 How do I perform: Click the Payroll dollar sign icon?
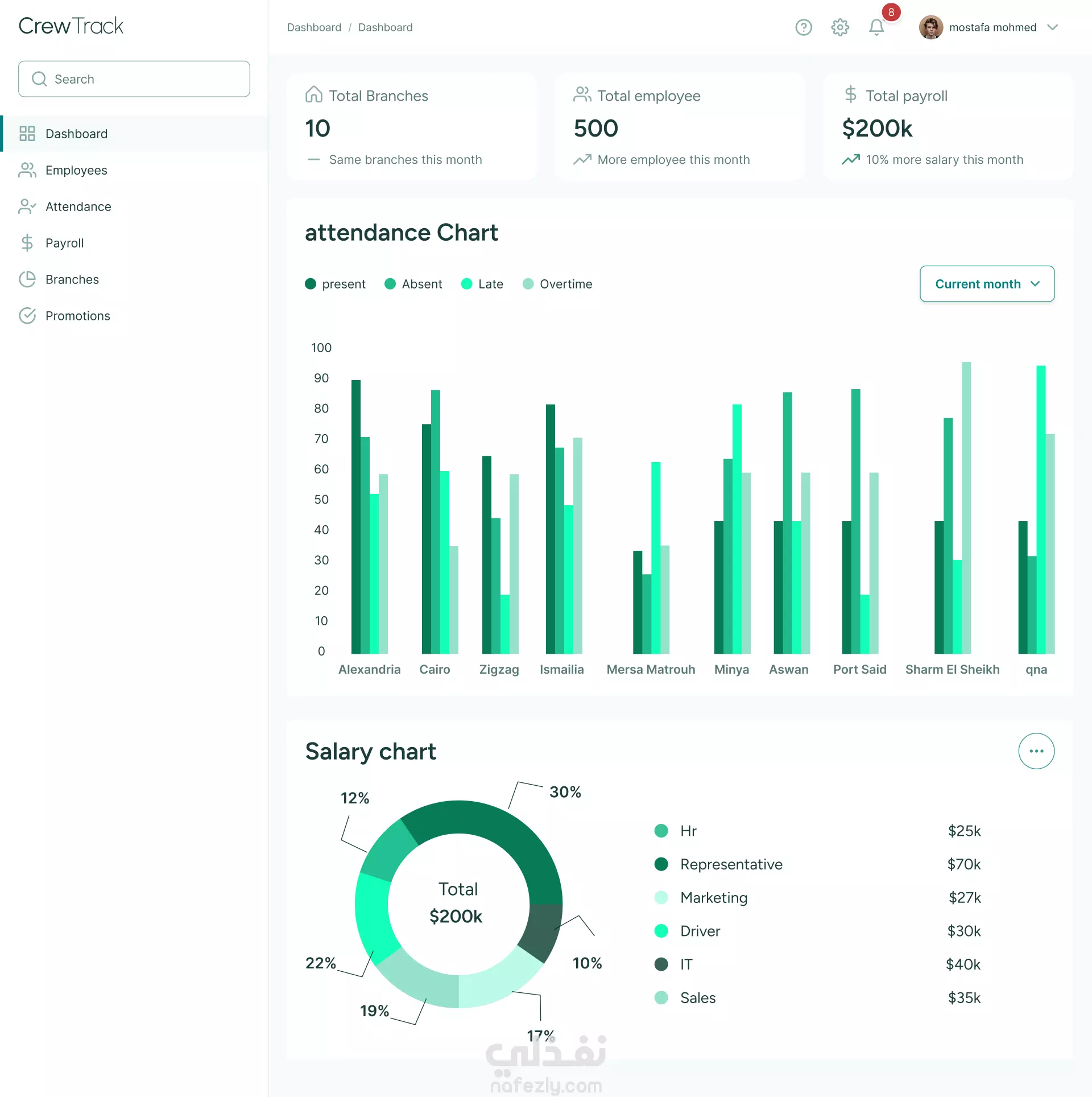point(27,243)
